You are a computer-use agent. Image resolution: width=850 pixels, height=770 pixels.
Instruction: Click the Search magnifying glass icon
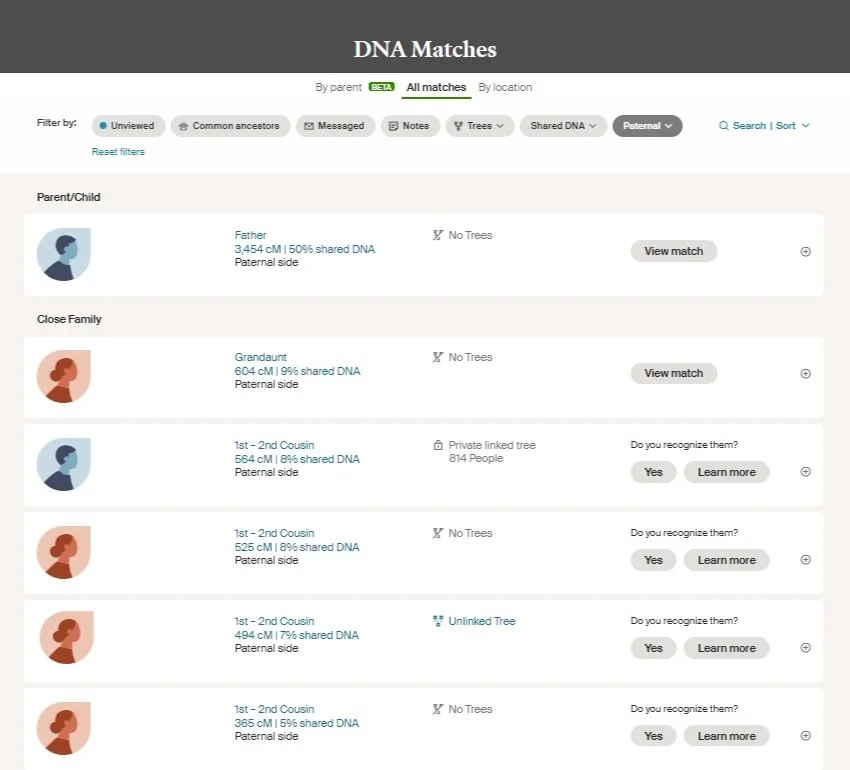coord(723,125)
